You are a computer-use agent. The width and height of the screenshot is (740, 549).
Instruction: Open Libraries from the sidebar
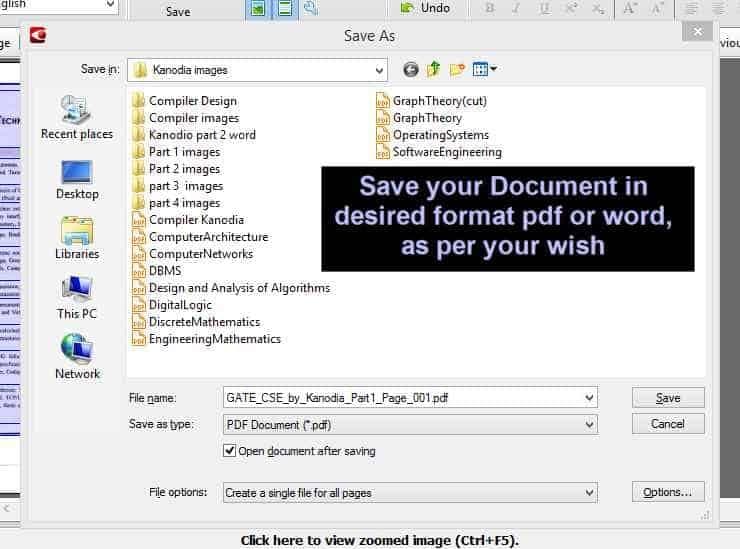77,238
